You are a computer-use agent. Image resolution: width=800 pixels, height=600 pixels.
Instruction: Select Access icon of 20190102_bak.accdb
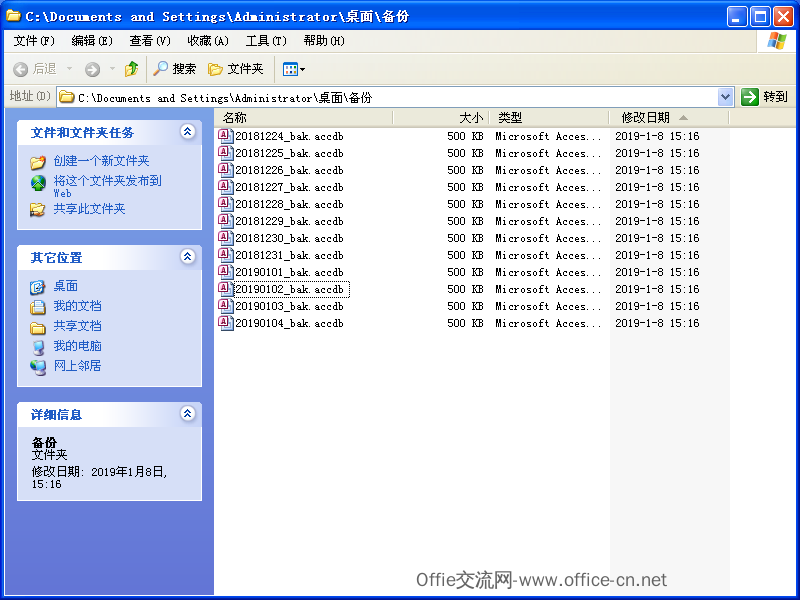click(x=225, y=289)
